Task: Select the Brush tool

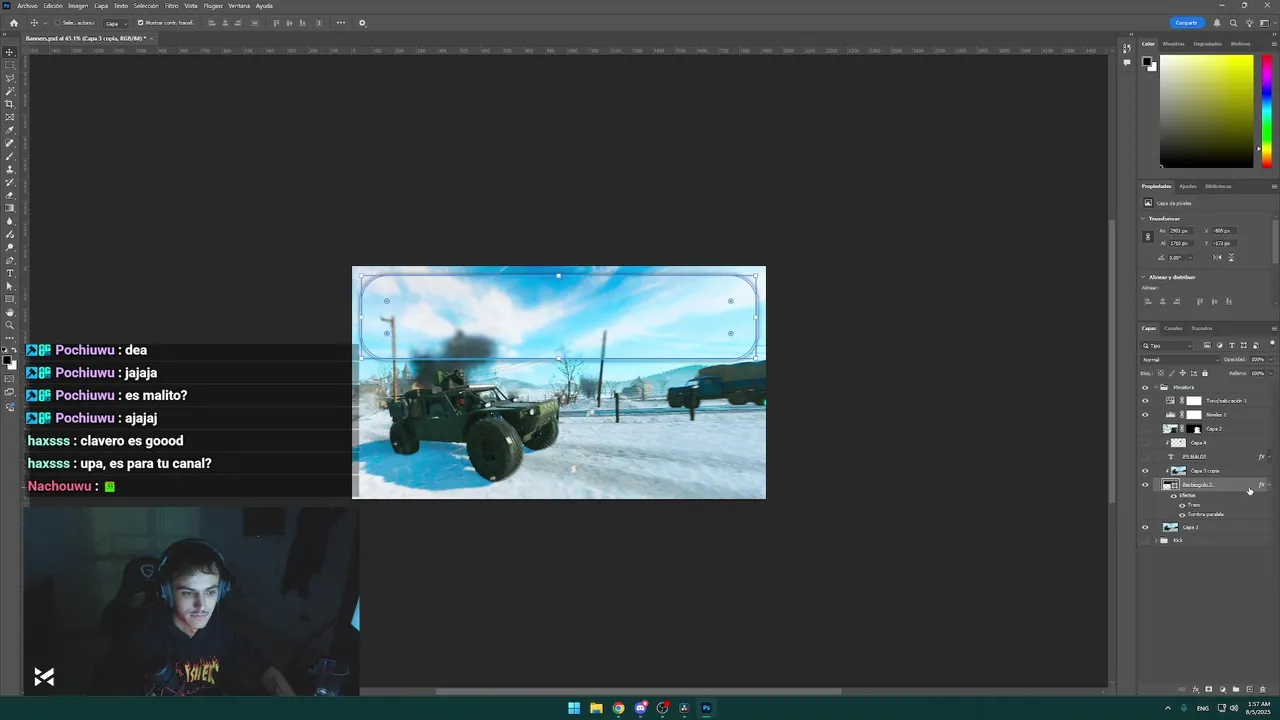Action: click(10, 157)
